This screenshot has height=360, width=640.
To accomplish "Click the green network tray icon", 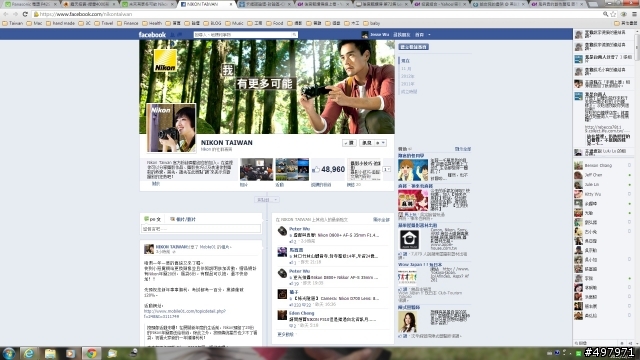I will pyautogui.click(x=578, y=353).
